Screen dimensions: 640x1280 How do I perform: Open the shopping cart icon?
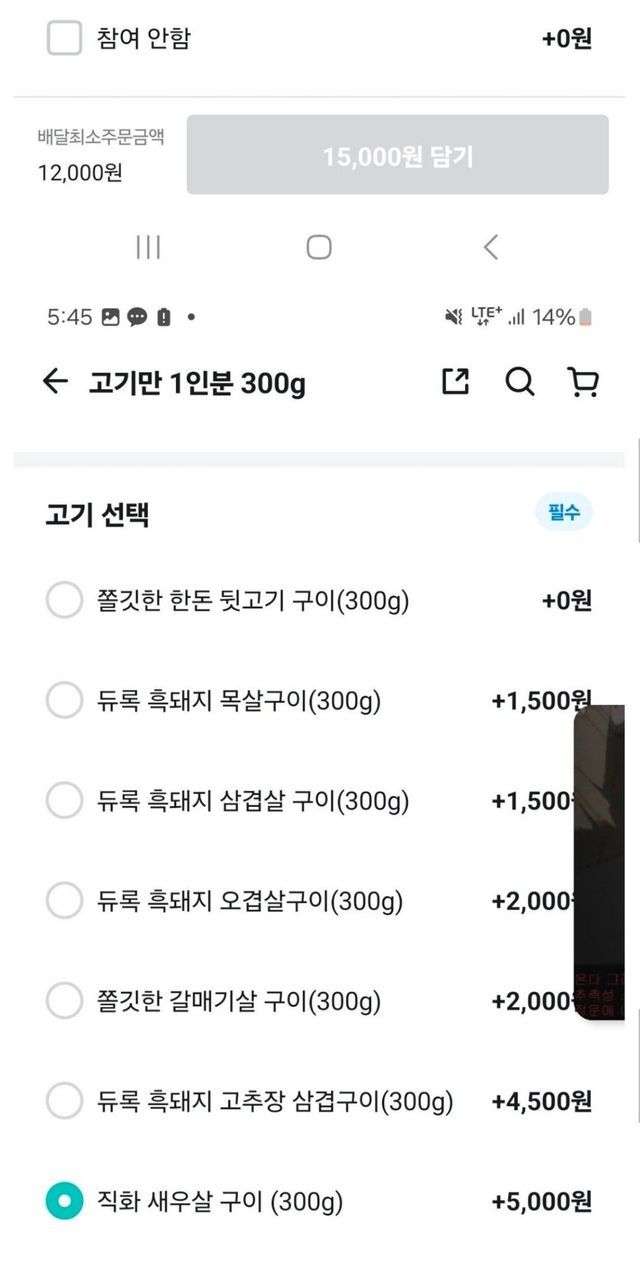(x=582, y=381)
